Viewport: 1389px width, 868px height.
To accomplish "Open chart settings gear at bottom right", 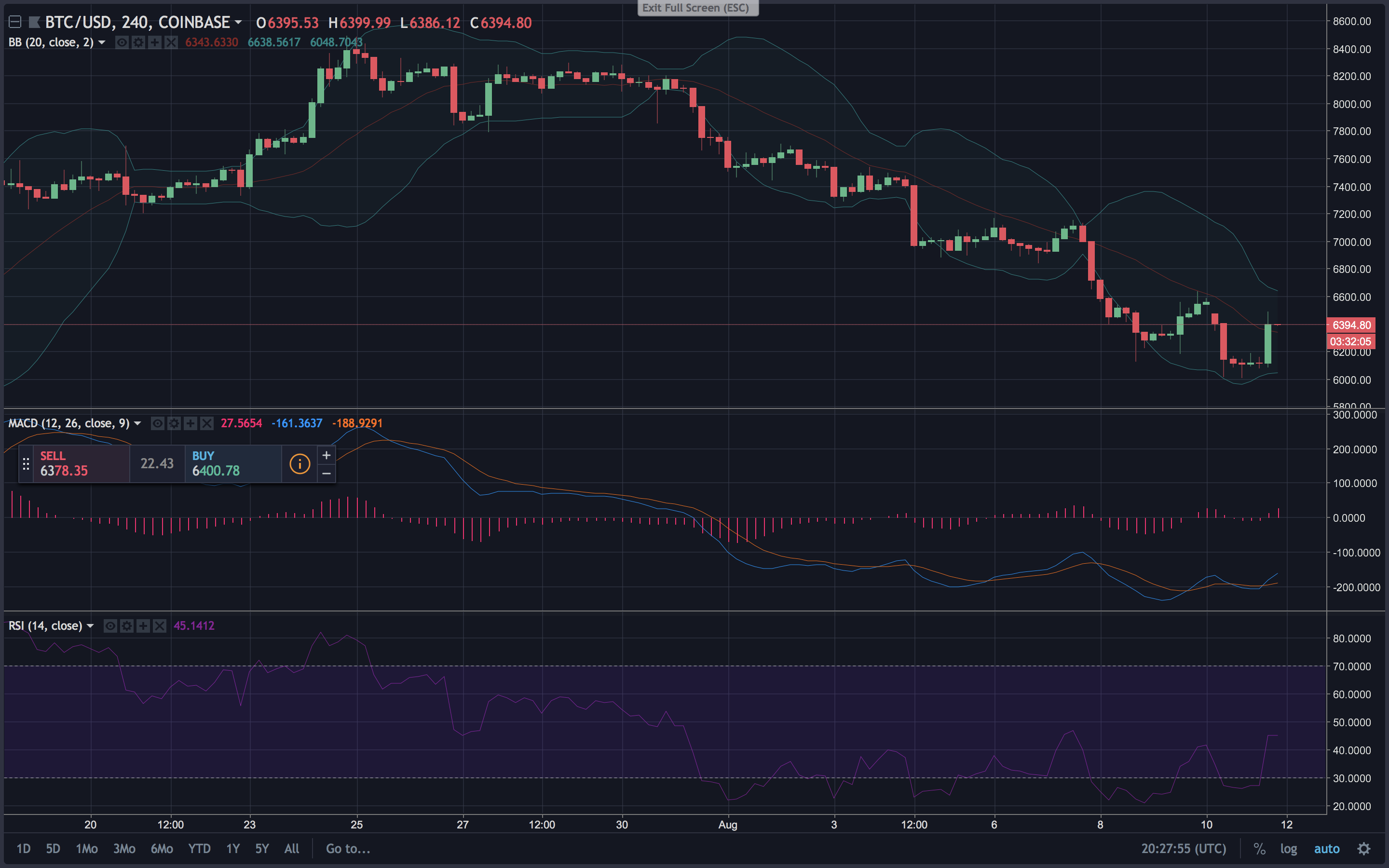I will coord(1364,849).
